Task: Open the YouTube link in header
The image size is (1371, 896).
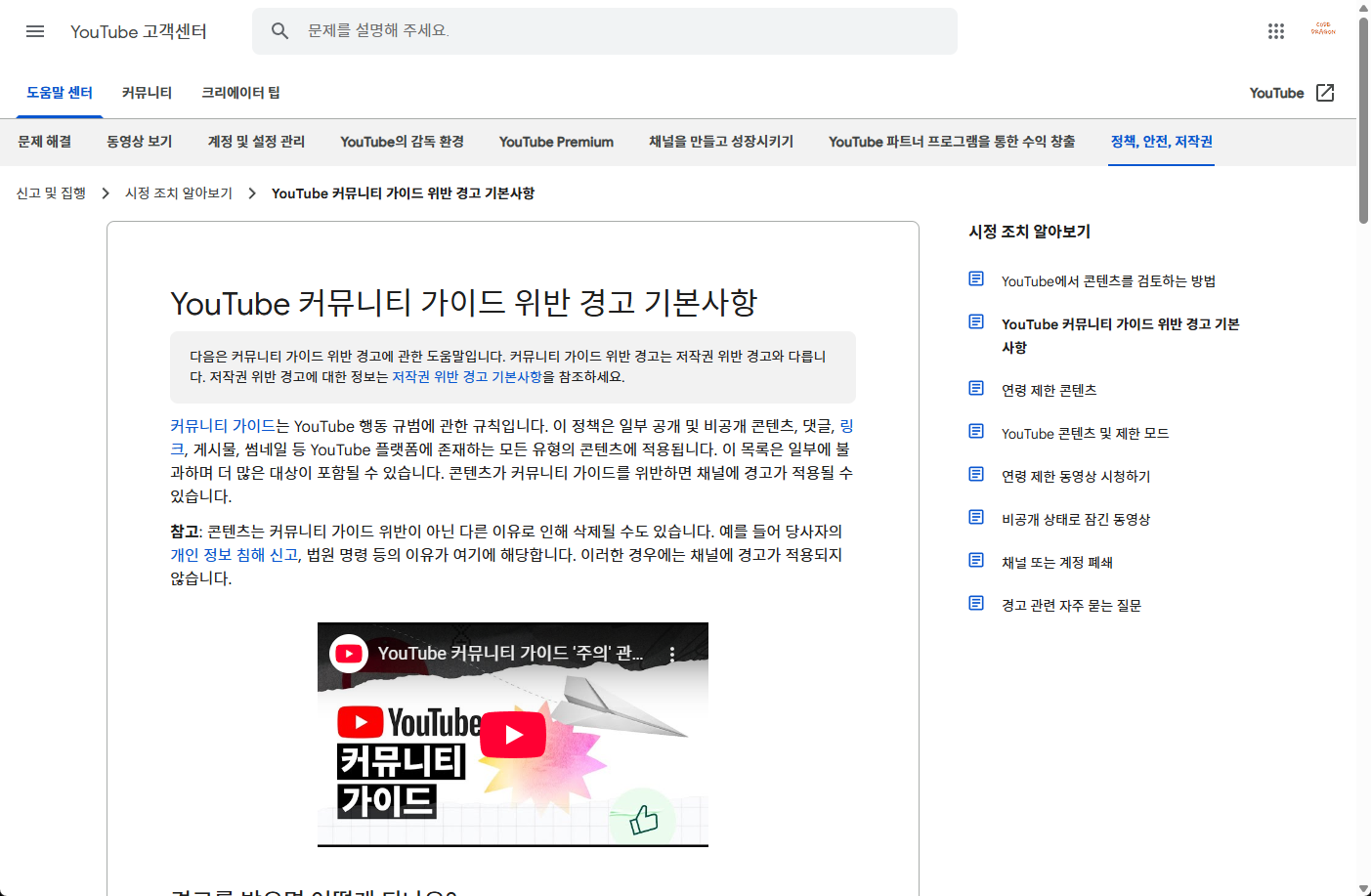Action: [x=1276, y=93]
